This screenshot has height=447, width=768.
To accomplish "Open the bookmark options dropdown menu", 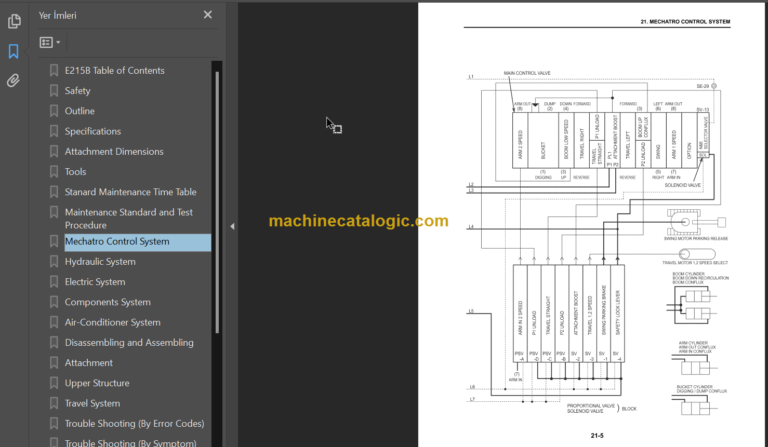I will (x=50, y=43).
